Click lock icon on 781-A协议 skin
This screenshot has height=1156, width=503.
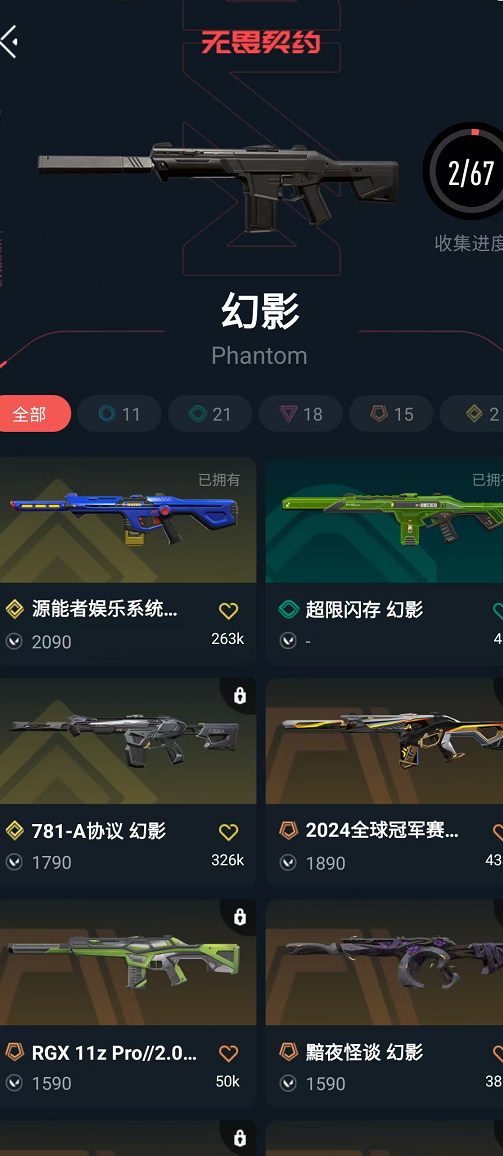pos(240,695)
